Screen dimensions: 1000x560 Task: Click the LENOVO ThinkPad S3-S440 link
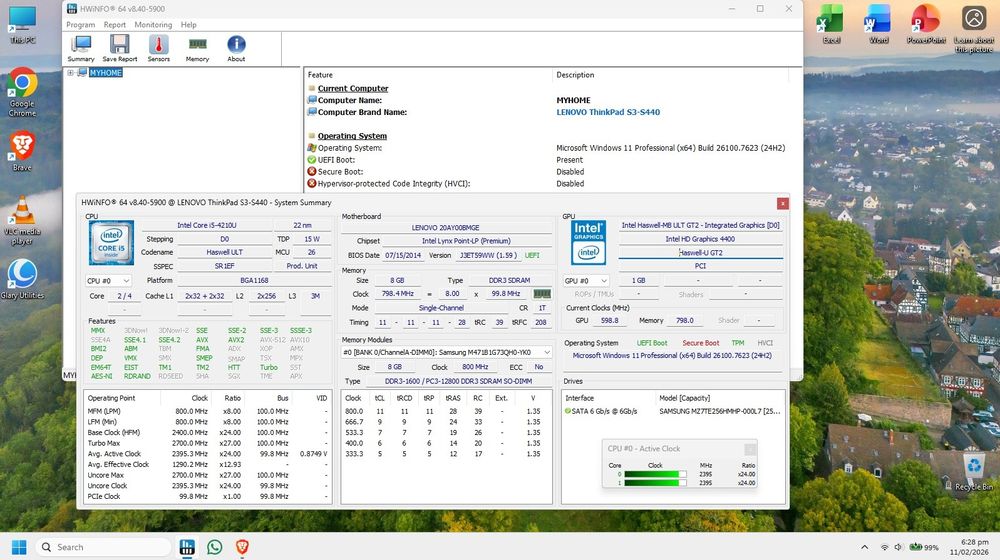point(608,112)
